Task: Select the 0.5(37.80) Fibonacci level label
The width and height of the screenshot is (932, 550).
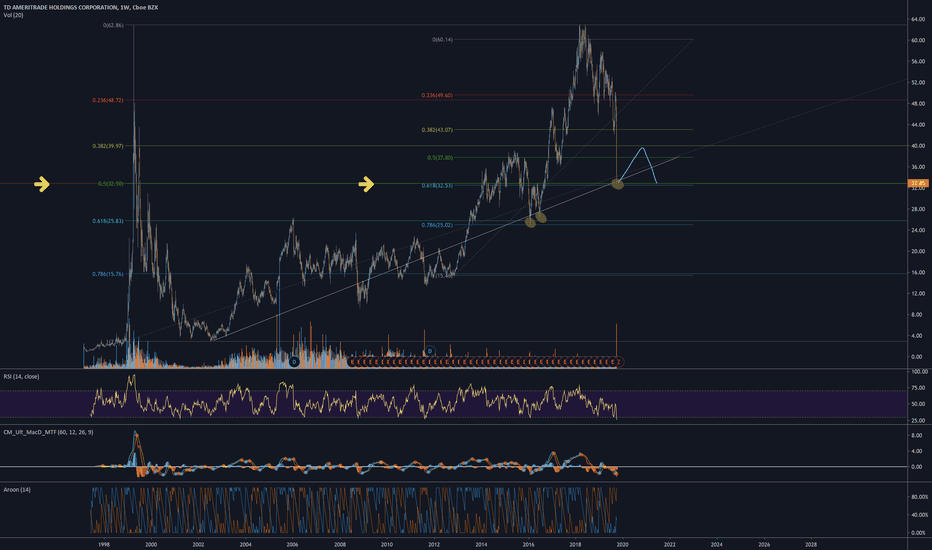Action: pos(440,158)
